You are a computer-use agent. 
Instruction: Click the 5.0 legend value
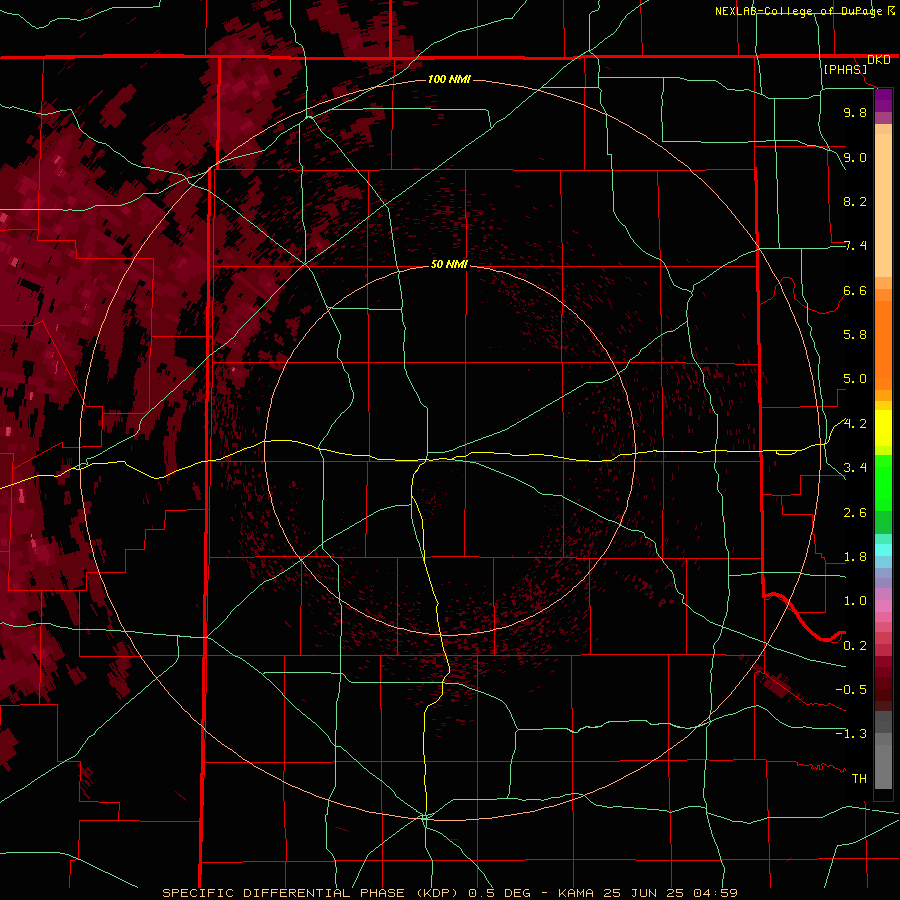point(855,379)
